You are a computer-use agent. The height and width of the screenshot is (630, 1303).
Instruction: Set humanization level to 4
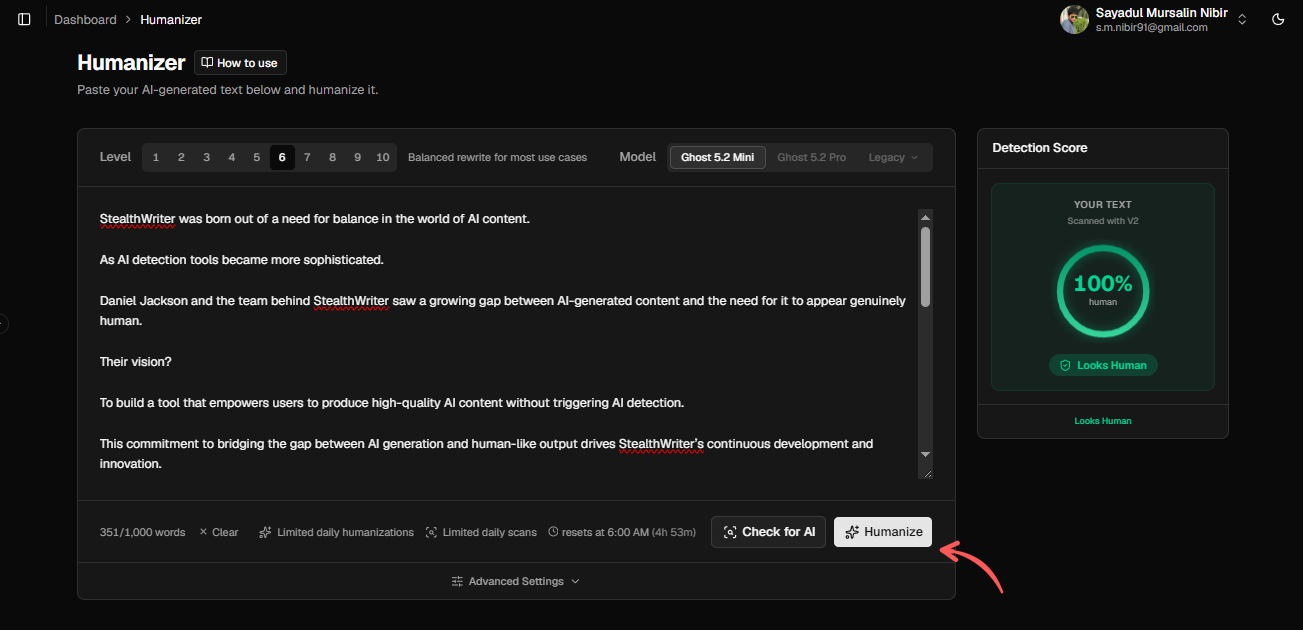pos(231,157)
